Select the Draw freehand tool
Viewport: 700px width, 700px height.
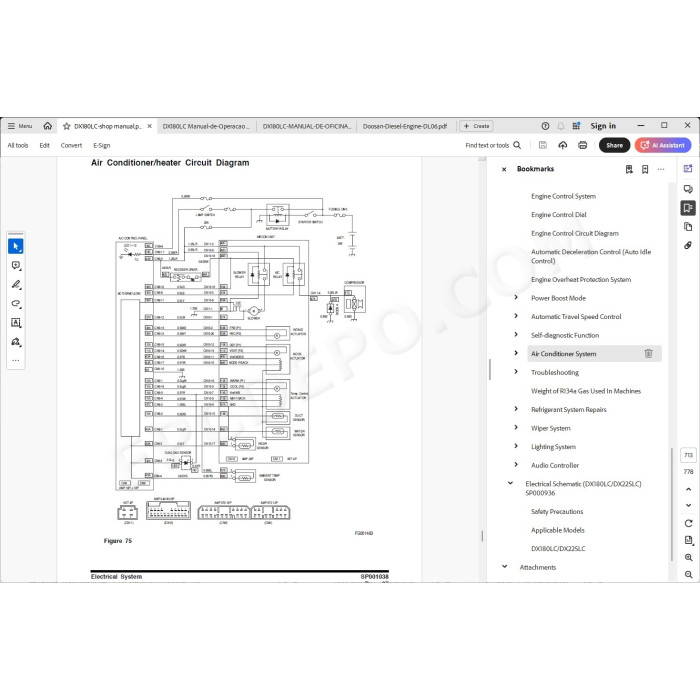16,304
